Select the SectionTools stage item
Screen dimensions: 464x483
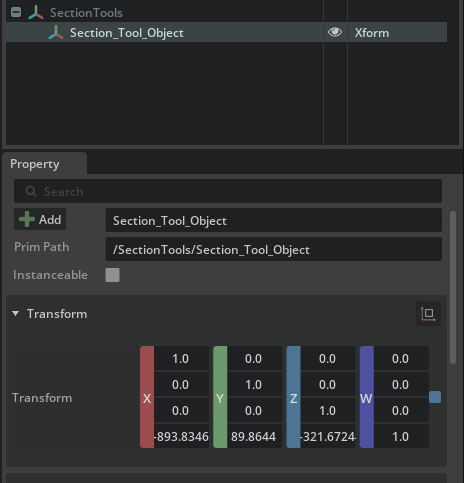[86, 13]
